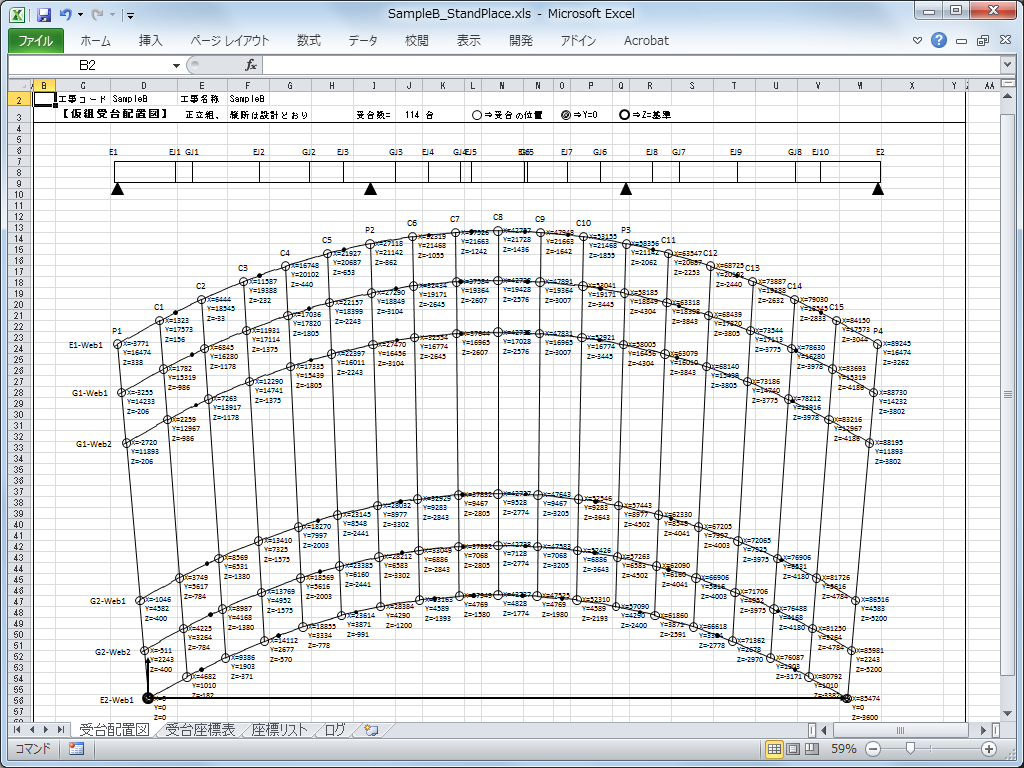Click the Save icon in quick access toolbar
Image resolution: width=1024 pixels, height=768 pixels.
43,15
